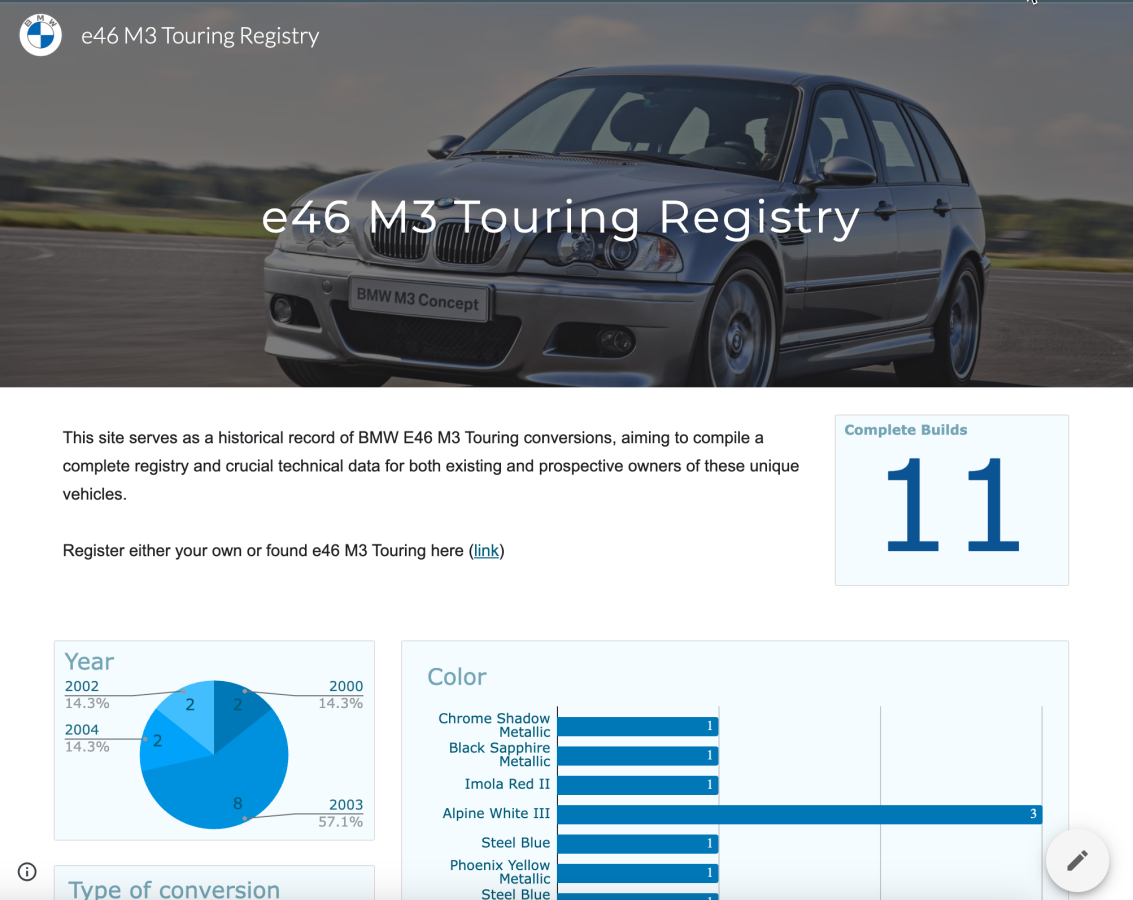Click the large page heading over the car
The width and height of the screenshot is (1133, 900).
tap(561, 217)
